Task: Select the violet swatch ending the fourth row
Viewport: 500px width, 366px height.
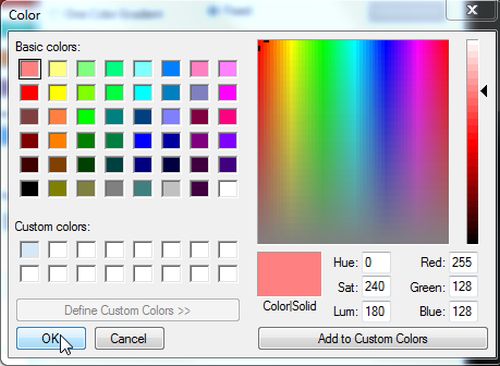Action: pyautogui.click(x=228, y=141)
